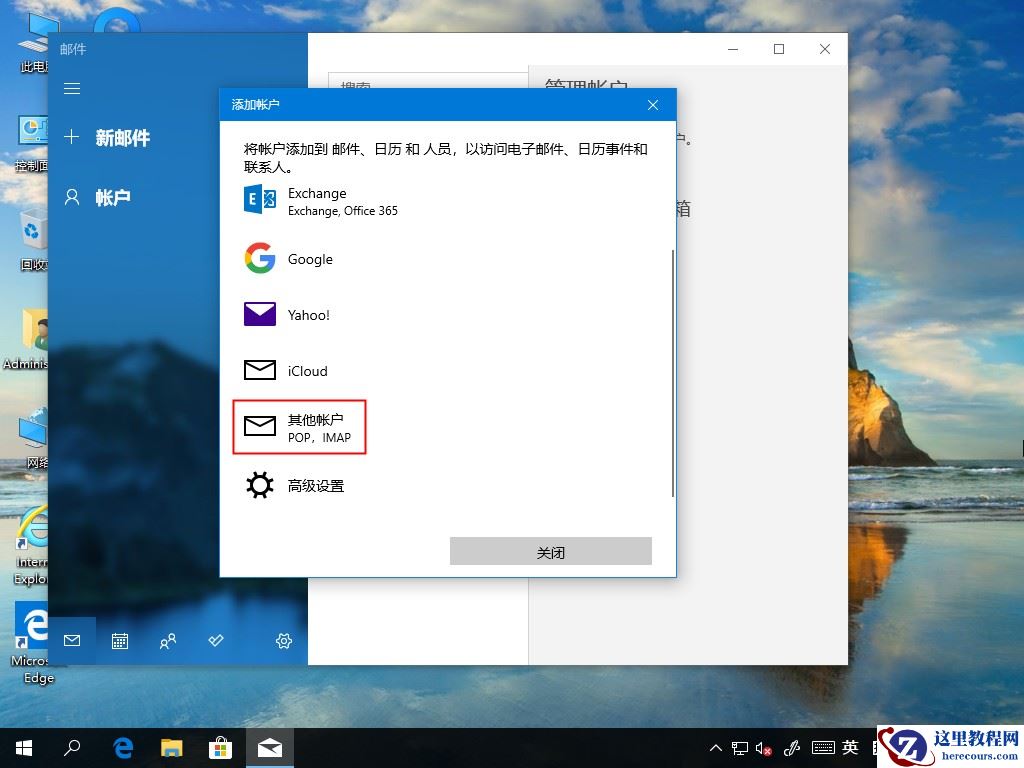
Task: Open the 英 language indicator menu
Action: click(849, 747)
